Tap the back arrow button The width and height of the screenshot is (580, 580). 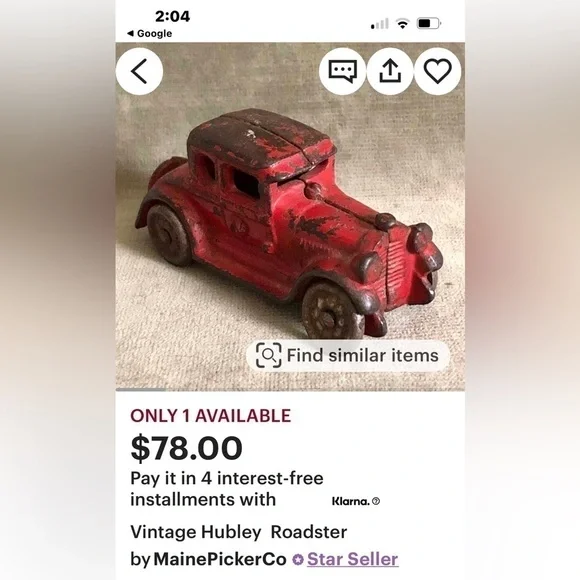[139, 71]
